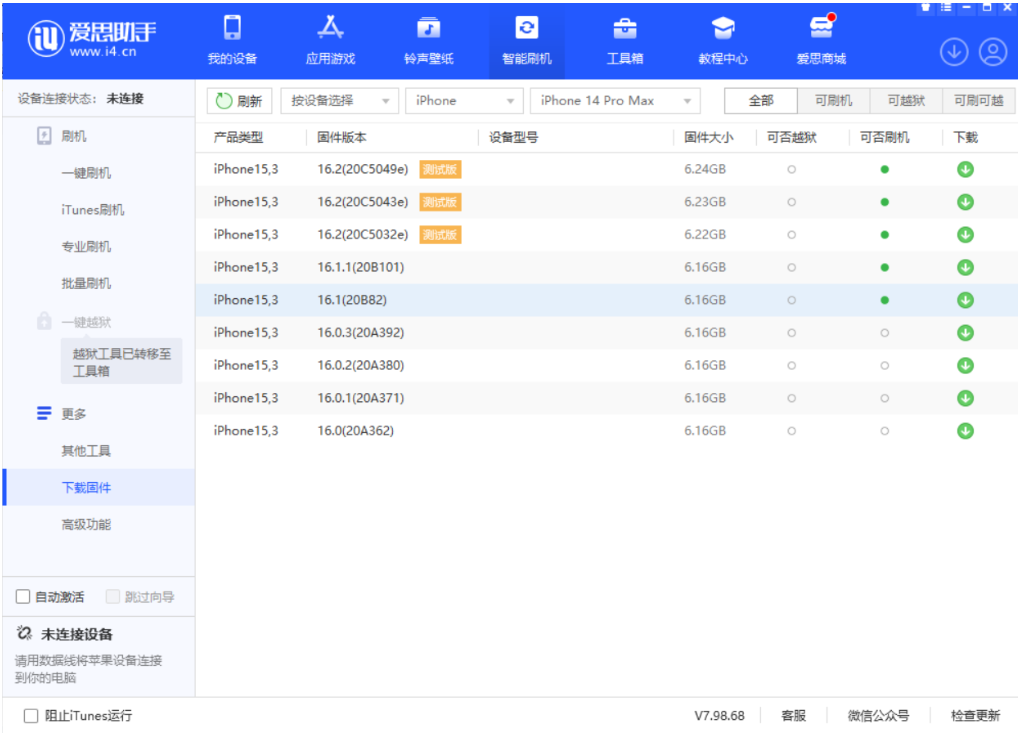1026x740 pixels.
Task: Open the 应用游戏 apps icon
Action: [330, 27]
